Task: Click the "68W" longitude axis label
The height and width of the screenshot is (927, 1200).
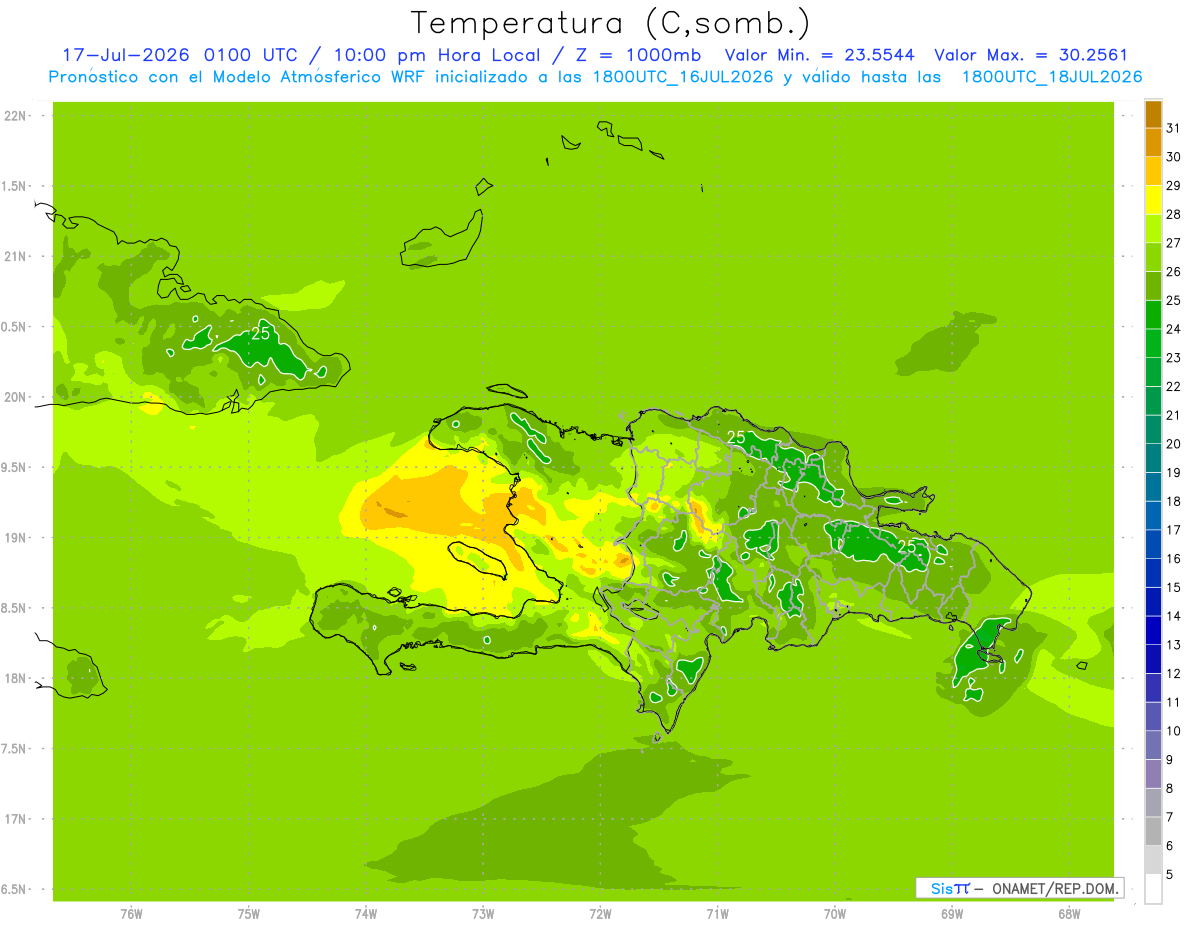Action: 1068,914
